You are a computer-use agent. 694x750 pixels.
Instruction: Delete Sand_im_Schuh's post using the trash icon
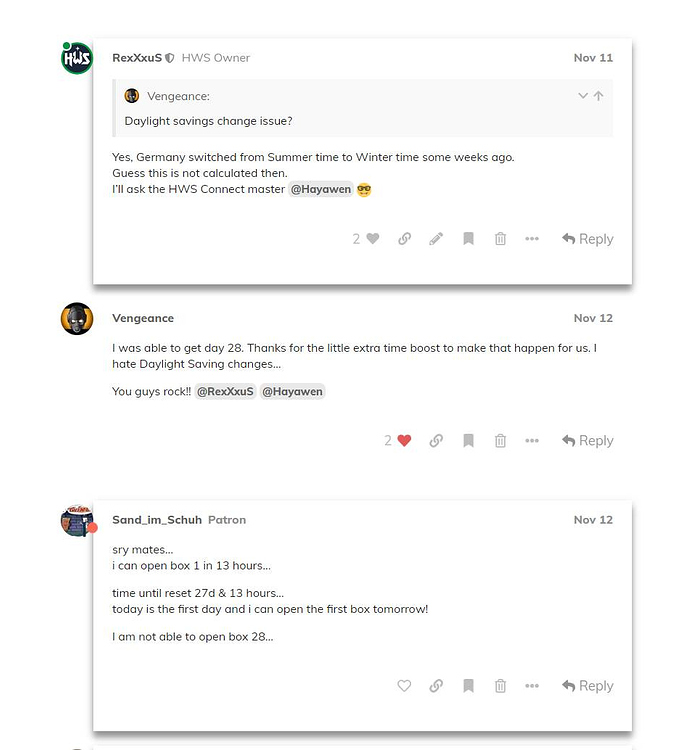pyautogui.click(x=500, y=686)
